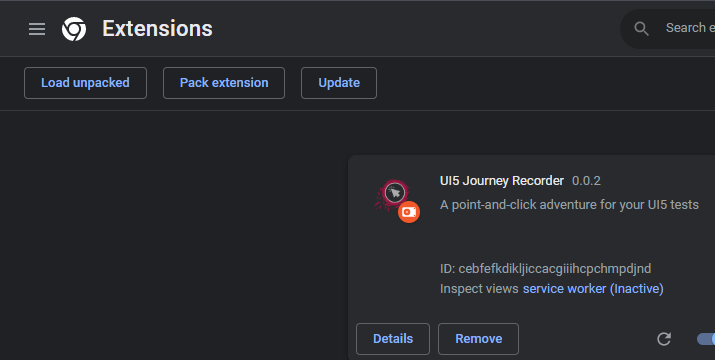The width and height of the screenshot is (715, 360).
Task: Click the UI5 Journey Recorder extension icon
Action: point(393,195)
